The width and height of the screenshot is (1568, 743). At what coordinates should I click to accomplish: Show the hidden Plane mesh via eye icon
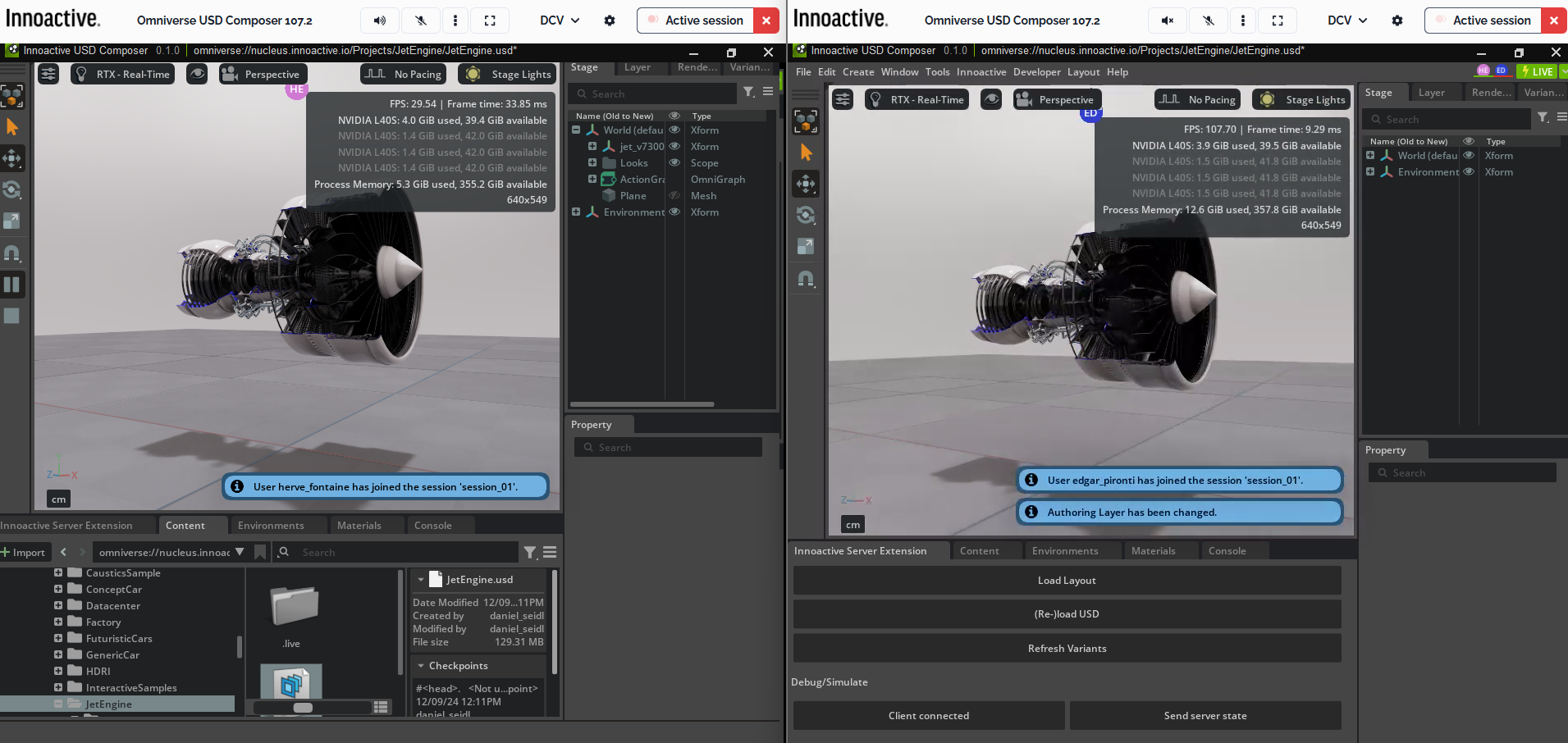[x=674, y=195]
